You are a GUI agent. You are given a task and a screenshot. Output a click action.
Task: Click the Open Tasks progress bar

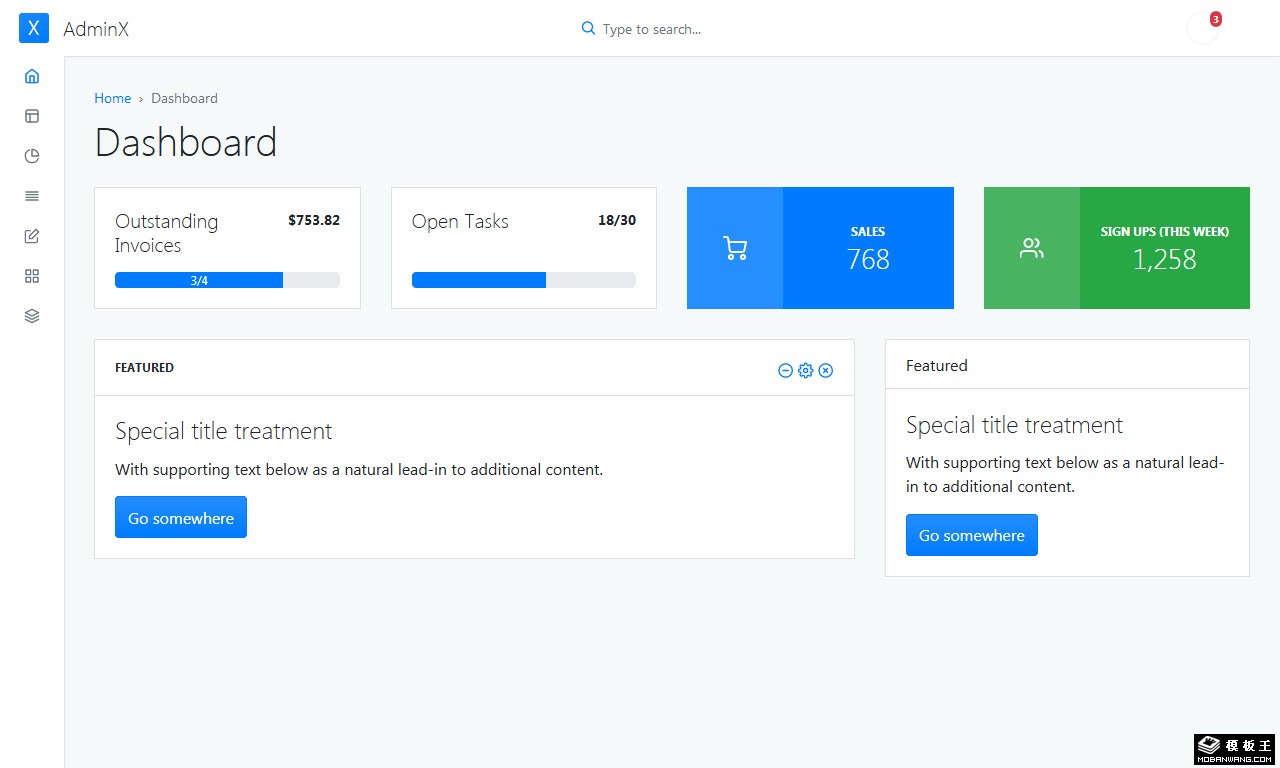(523, 280)
